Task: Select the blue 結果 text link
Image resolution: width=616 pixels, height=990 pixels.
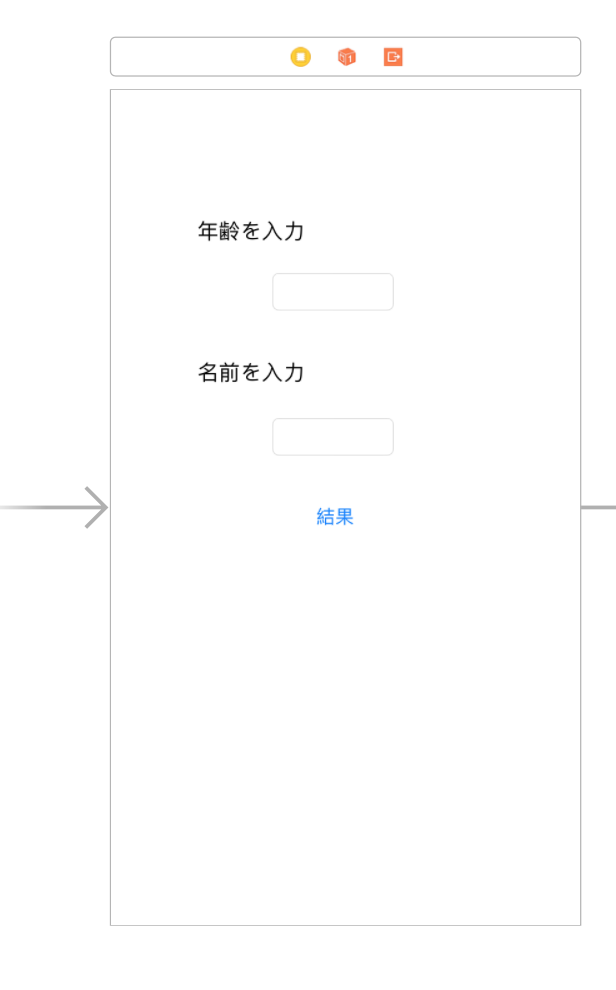Action: point(333,515)
